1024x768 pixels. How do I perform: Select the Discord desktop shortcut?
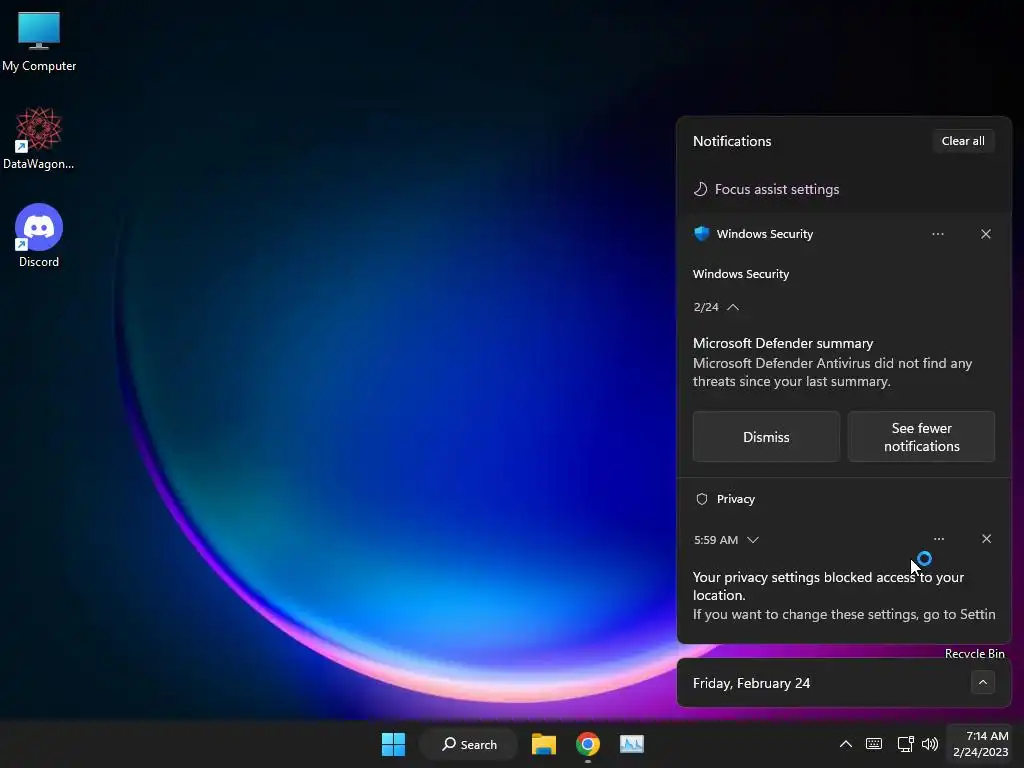click(39, 236)
